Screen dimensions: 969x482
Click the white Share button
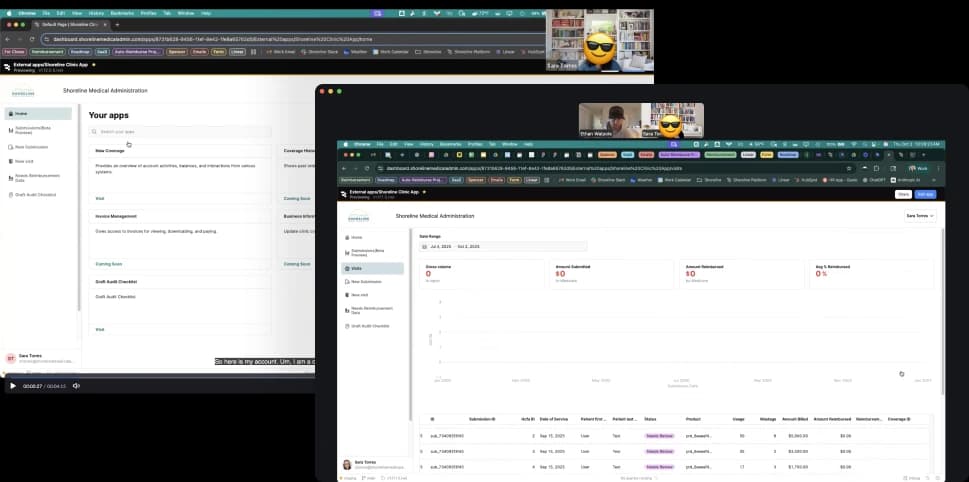coord(903,194)
